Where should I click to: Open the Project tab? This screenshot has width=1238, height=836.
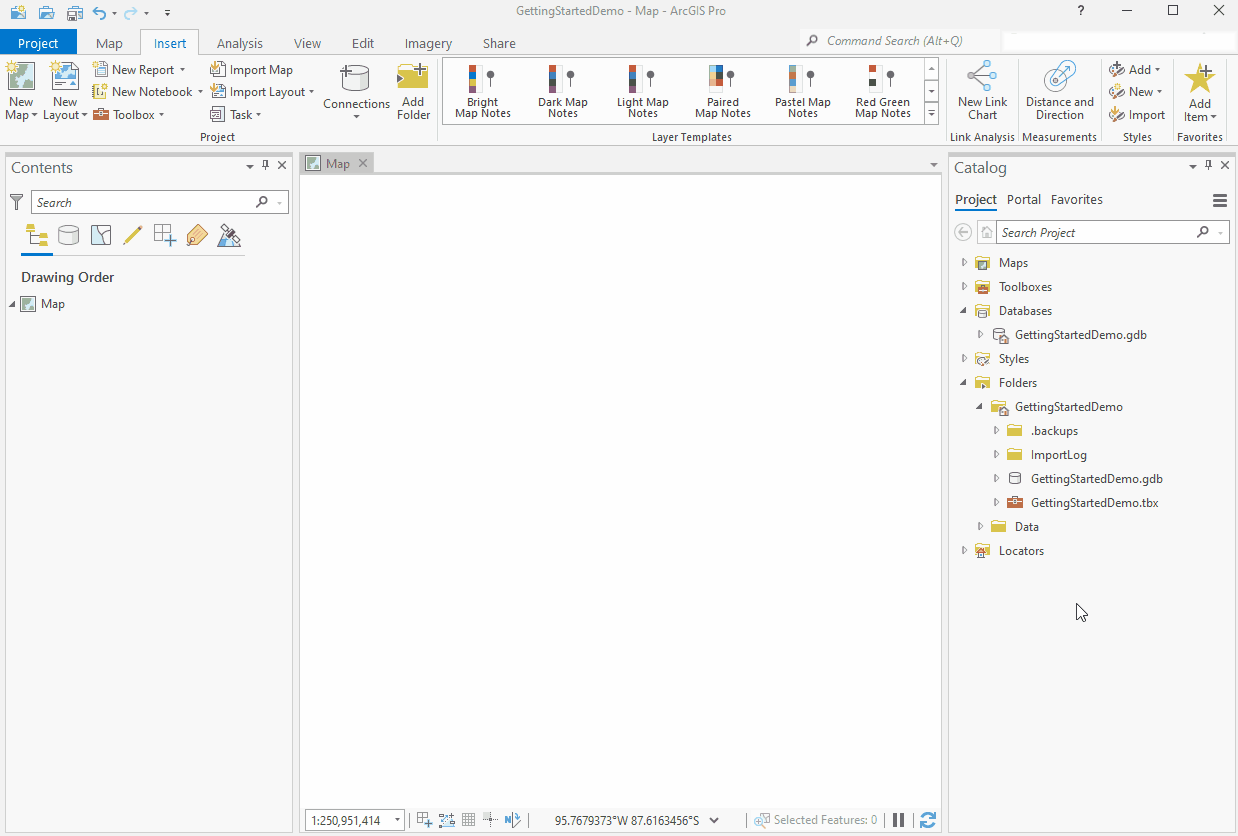click(x=38, y=43)
